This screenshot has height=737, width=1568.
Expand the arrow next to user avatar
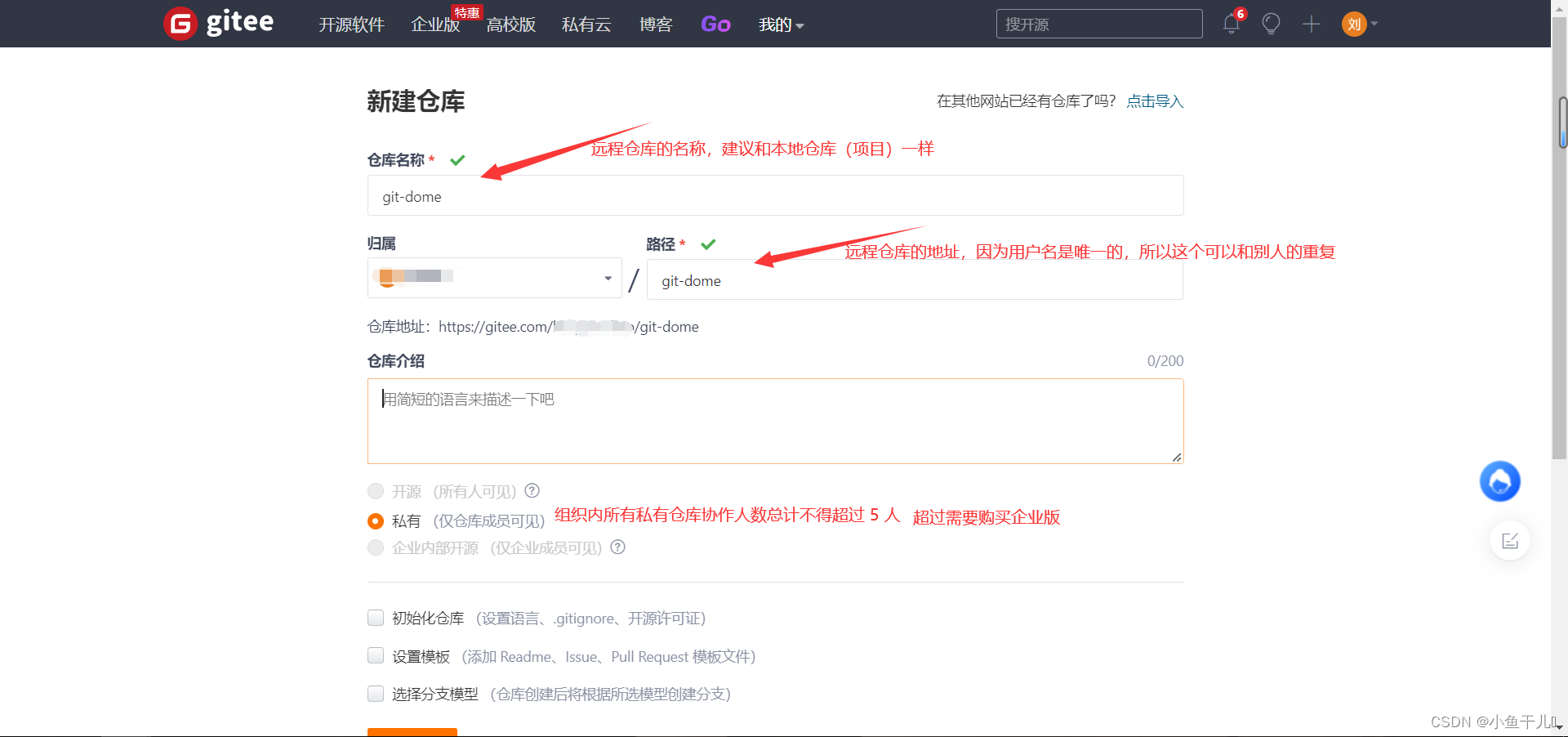[1374, 24]
